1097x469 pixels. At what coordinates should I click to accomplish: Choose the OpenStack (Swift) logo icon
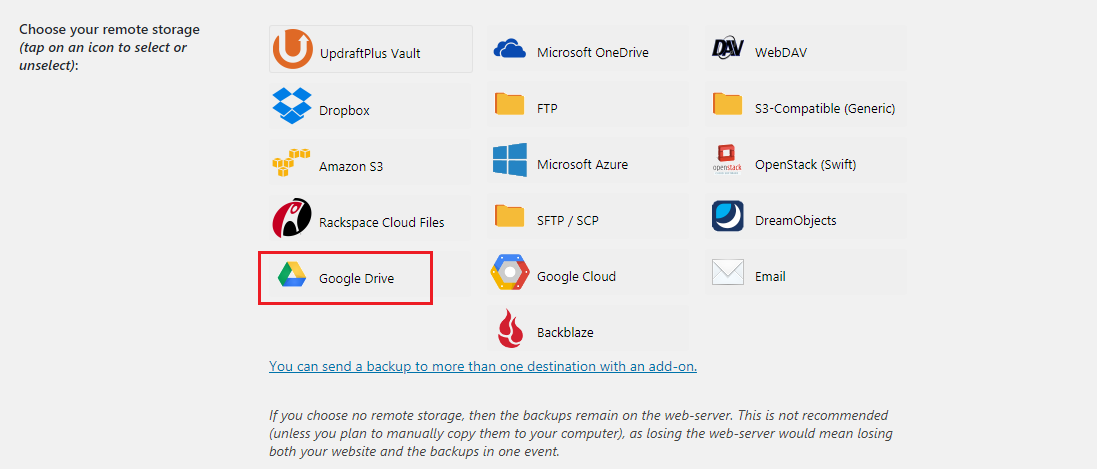click(x=728, y=160)
